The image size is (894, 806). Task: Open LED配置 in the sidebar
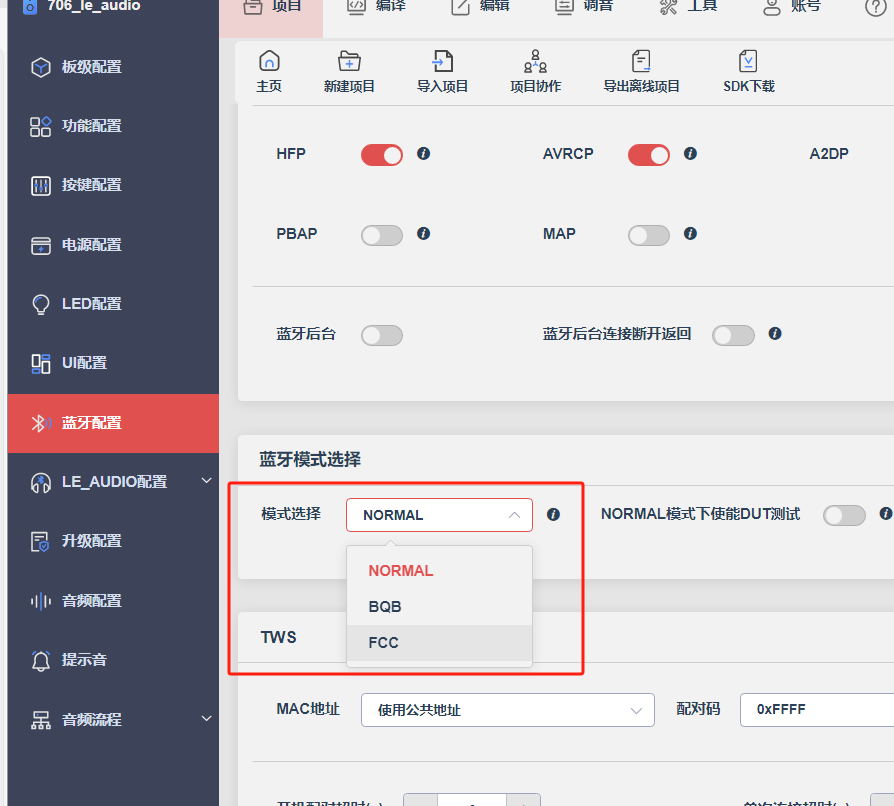113,304
